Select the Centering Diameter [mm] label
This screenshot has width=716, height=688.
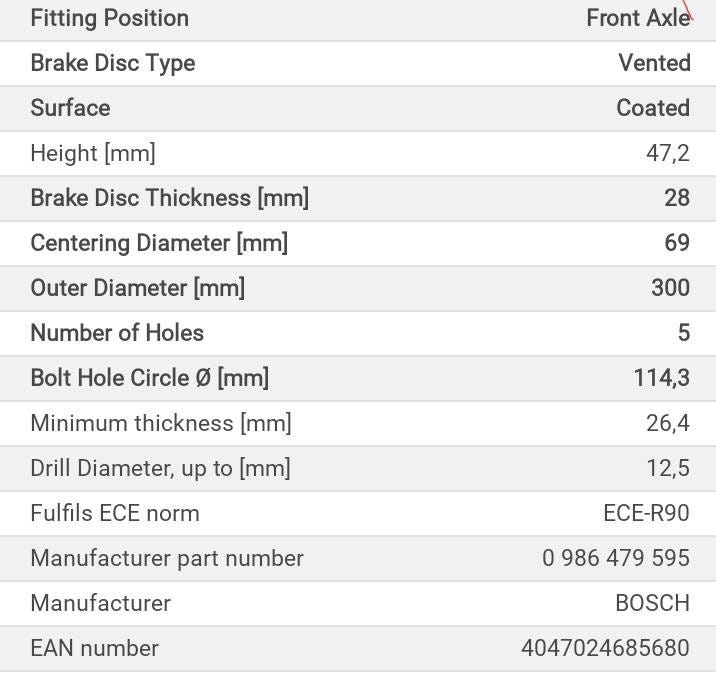tap(159, 243)
